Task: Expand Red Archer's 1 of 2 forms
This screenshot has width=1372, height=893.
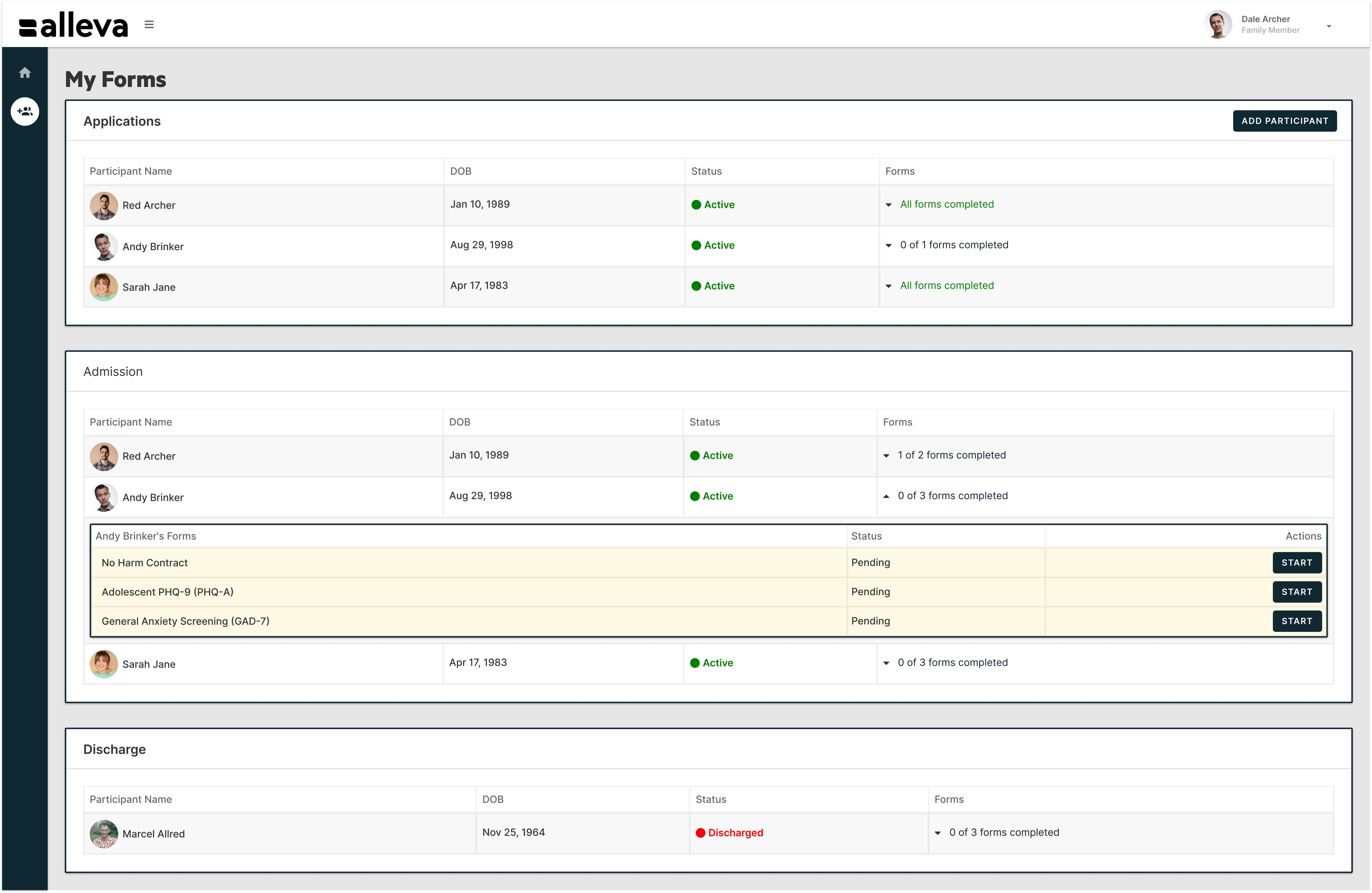Action: point(886,456)
